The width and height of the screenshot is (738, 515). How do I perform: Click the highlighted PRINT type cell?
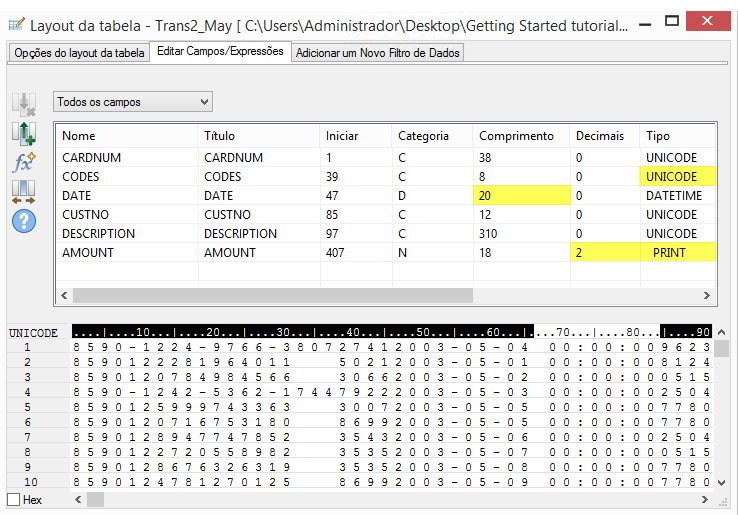tap(678, 253)
